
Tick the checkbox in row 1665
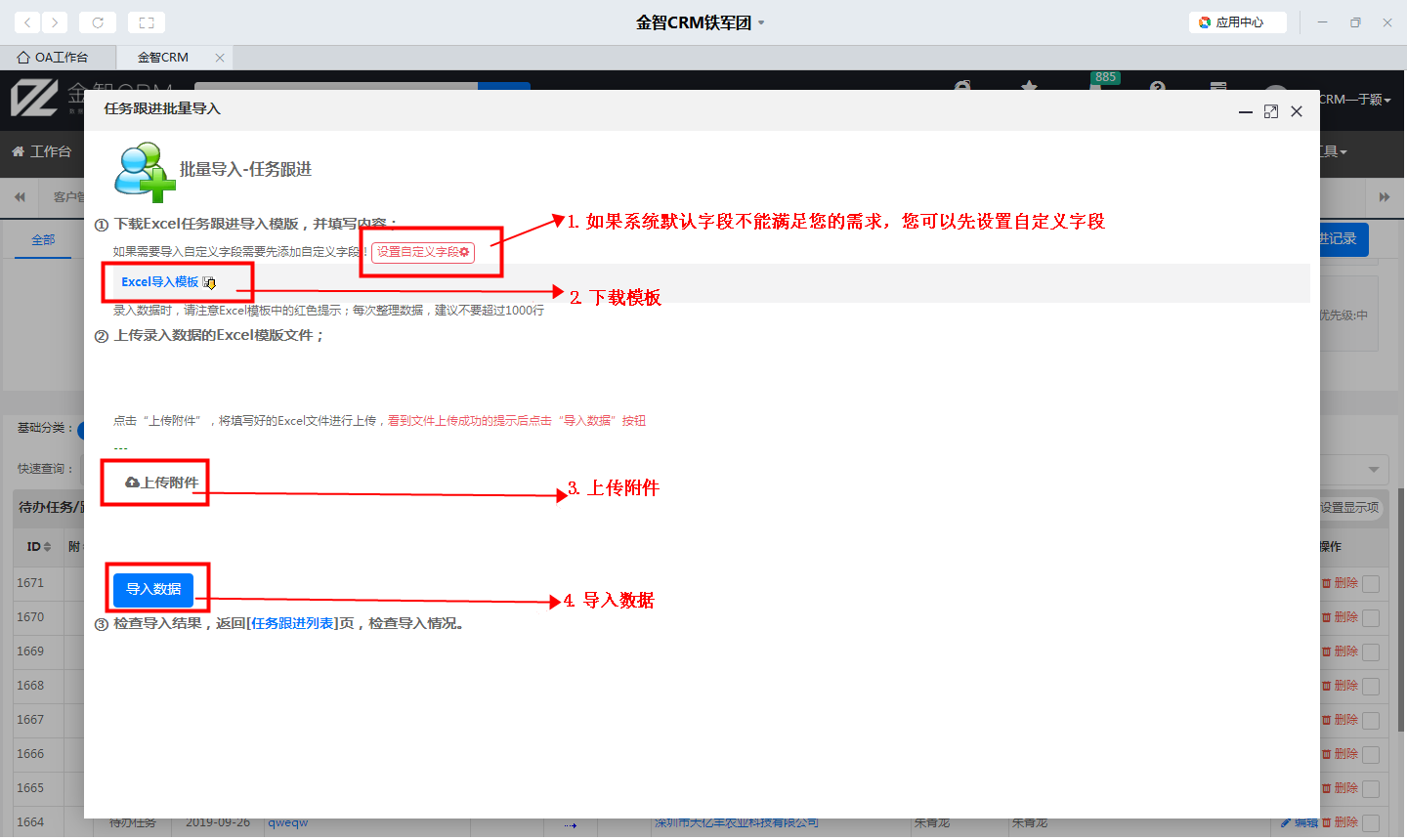1371,789
